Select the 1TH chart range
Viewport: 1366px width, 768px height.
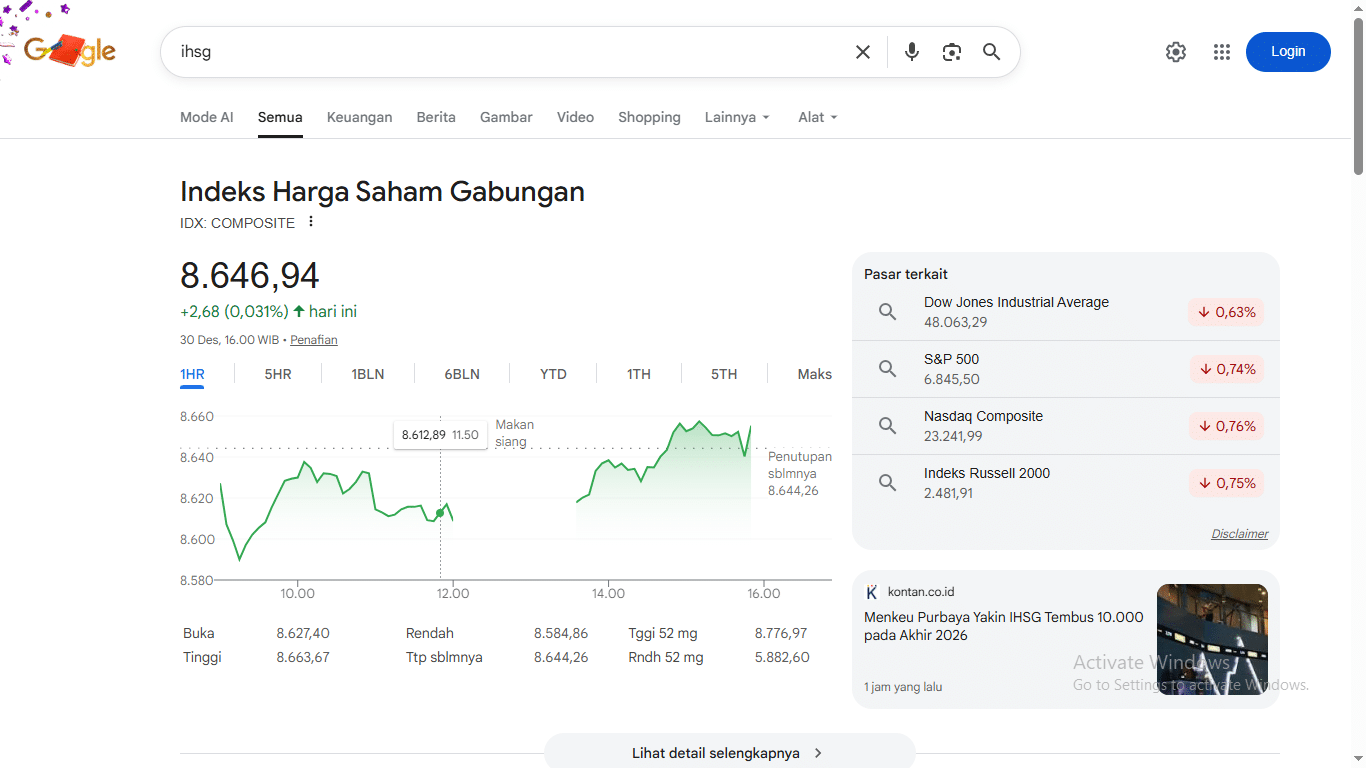(x=639, y=374)
